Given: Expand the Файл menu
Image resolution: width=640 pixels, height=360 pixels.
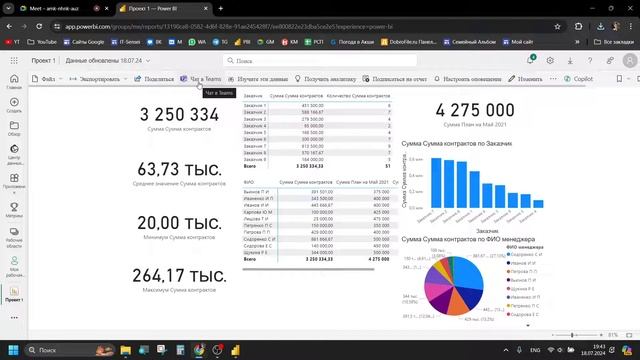Looking at the screenshot, I should point(47,79).
